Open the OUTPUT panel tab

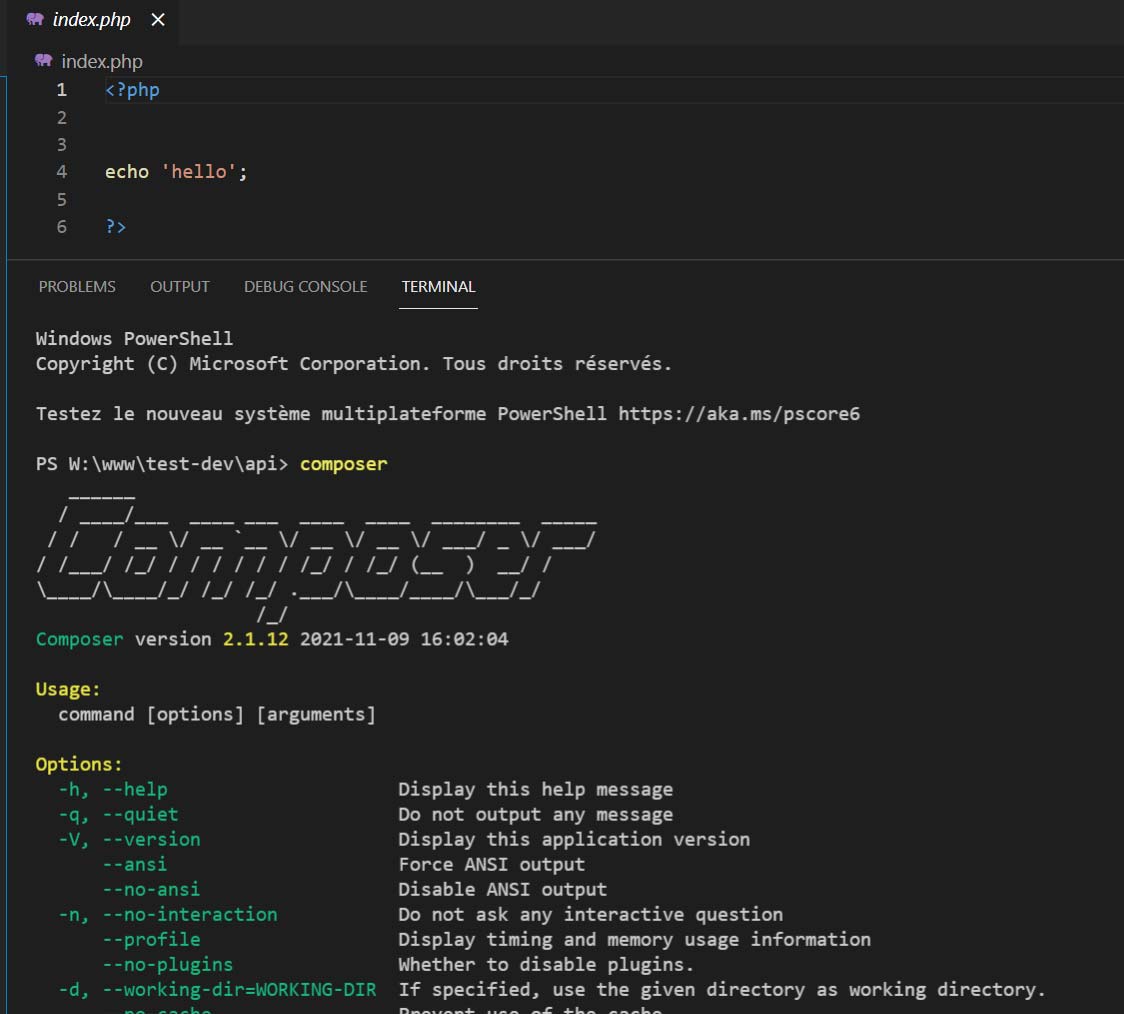pyautogui.click(x=180, y=287)
